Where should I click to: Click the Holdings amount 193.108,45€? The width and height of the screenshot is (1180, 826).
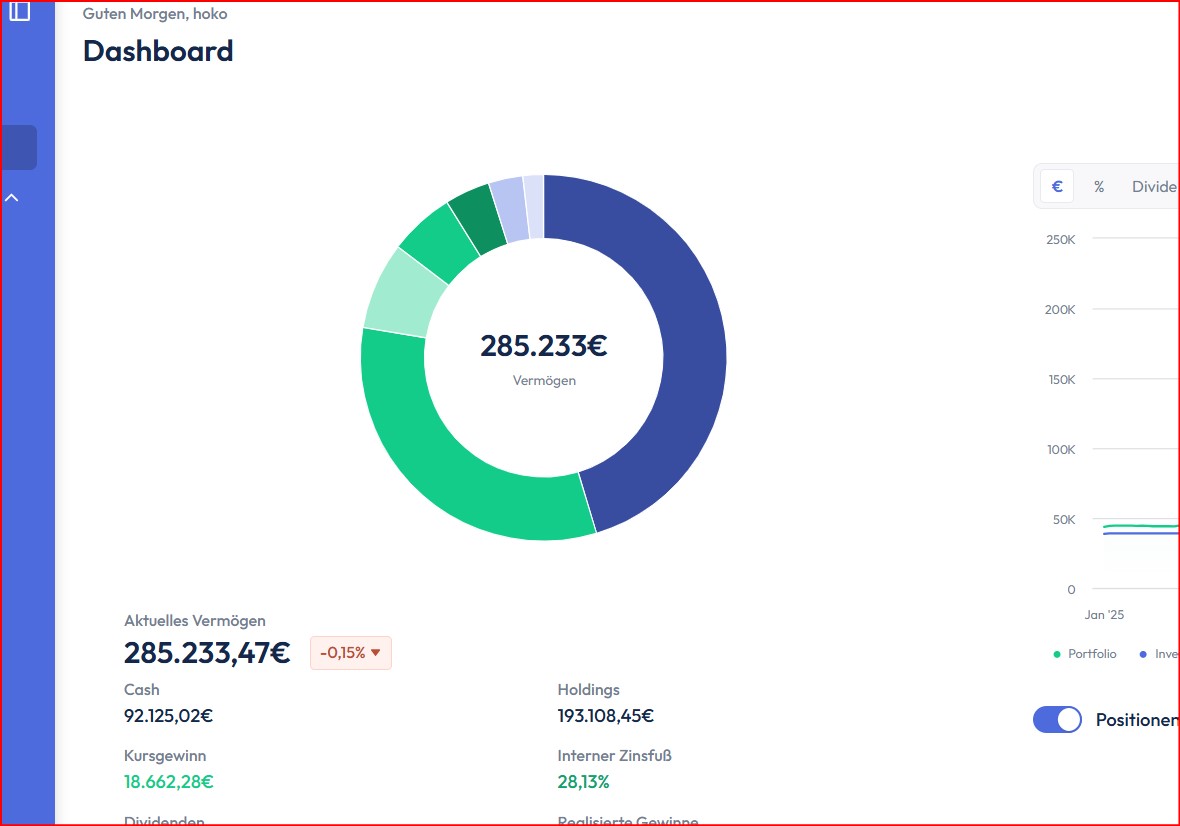click(x=605, y=716)
